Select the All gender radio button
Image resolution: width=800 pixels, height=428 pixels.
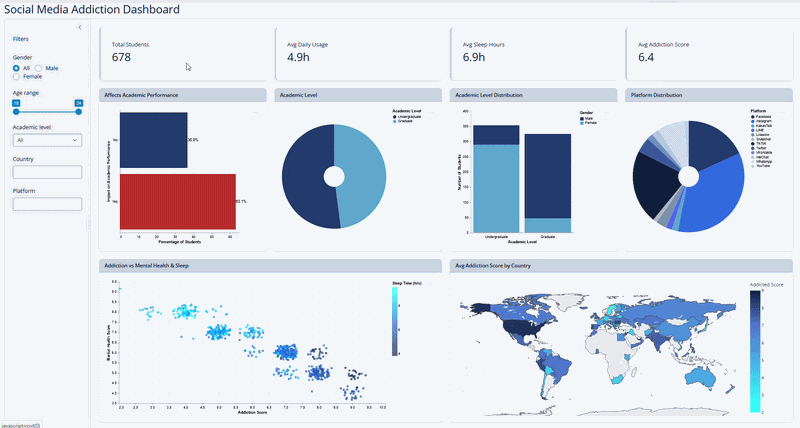point(16,68)
